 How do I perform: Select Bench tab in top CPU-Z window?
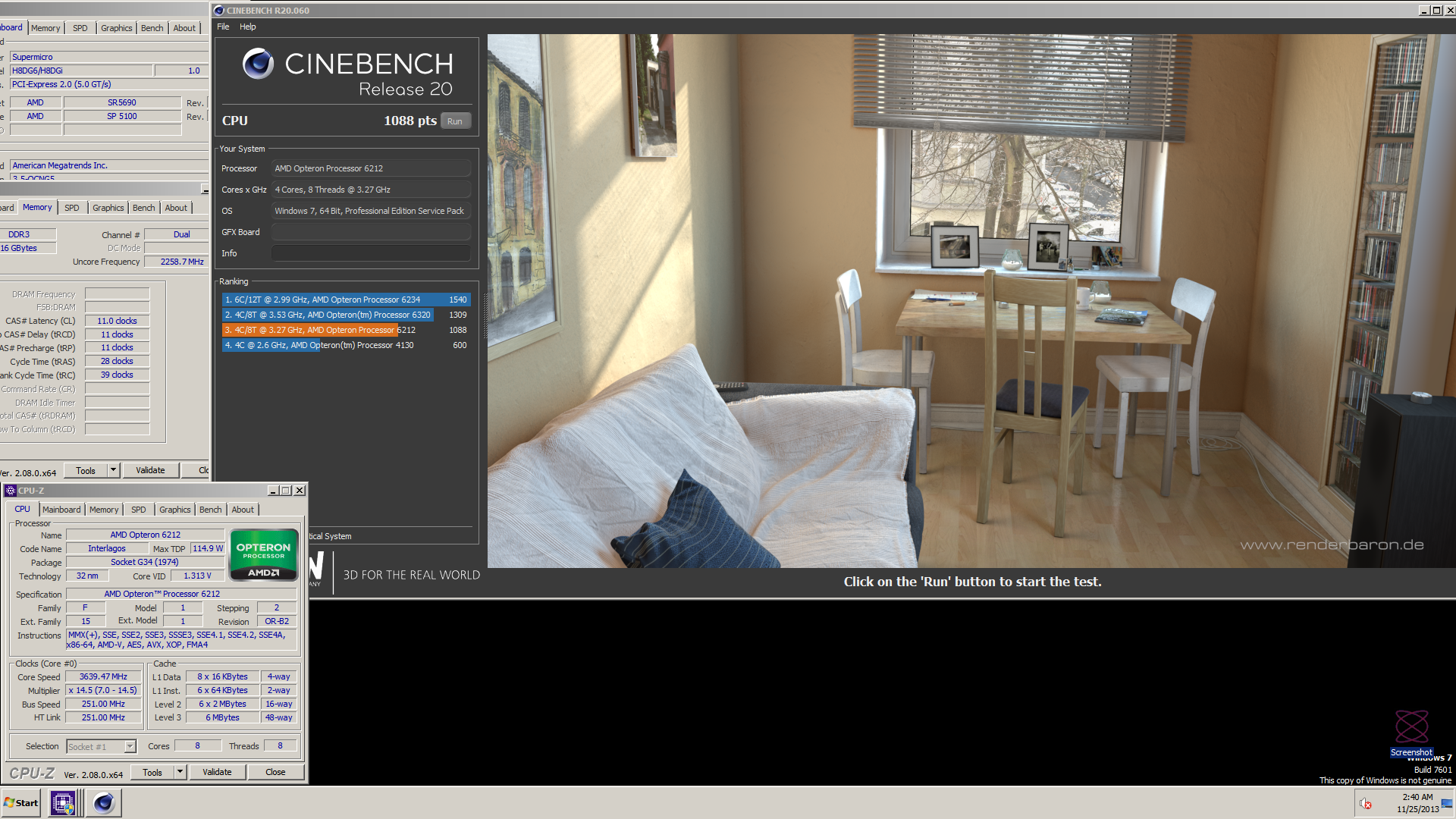pyautogui.click(x=152, y=28)
